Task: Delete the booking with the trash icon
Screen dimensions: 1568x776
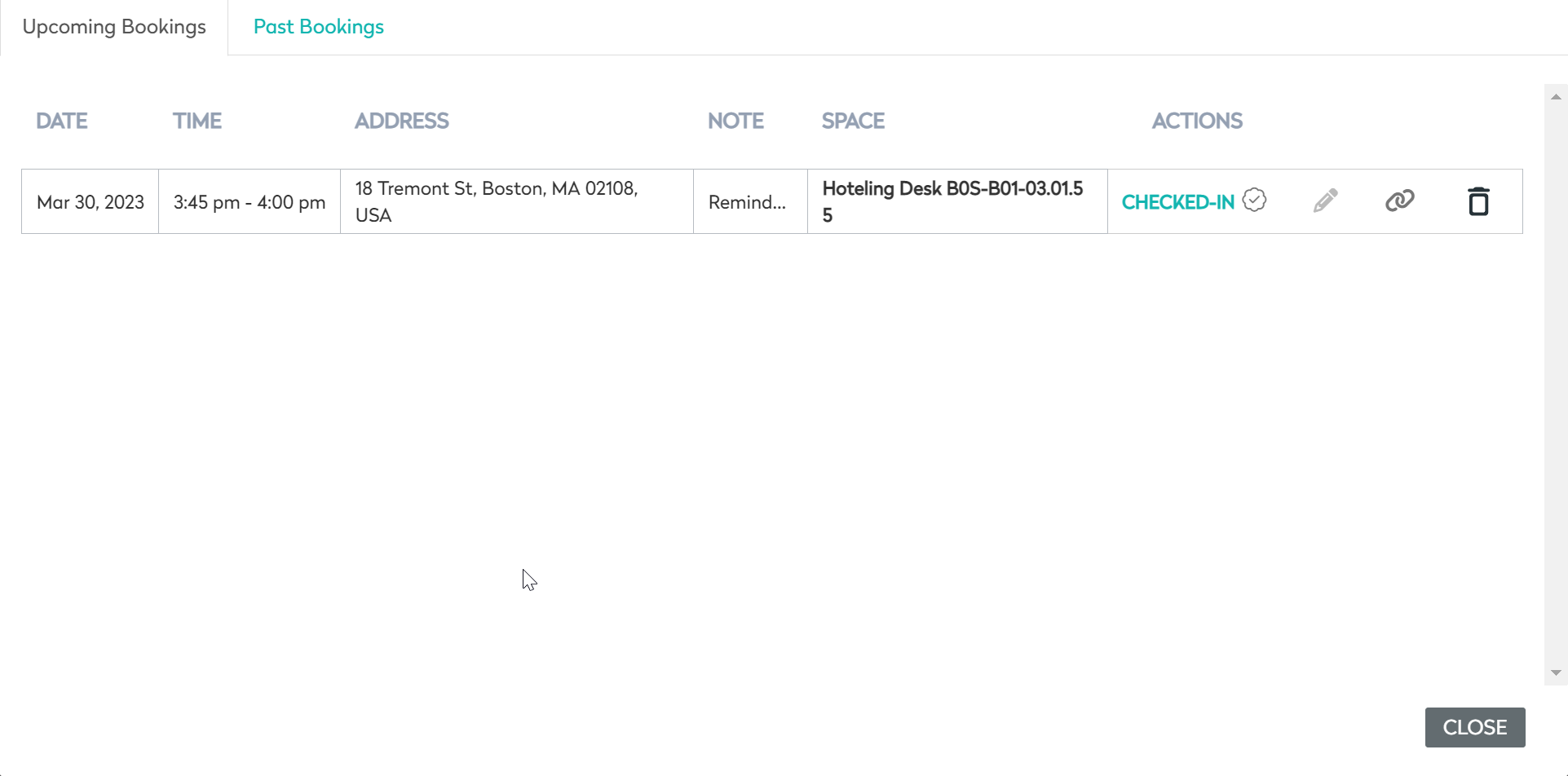Action: pos(1478,201)
